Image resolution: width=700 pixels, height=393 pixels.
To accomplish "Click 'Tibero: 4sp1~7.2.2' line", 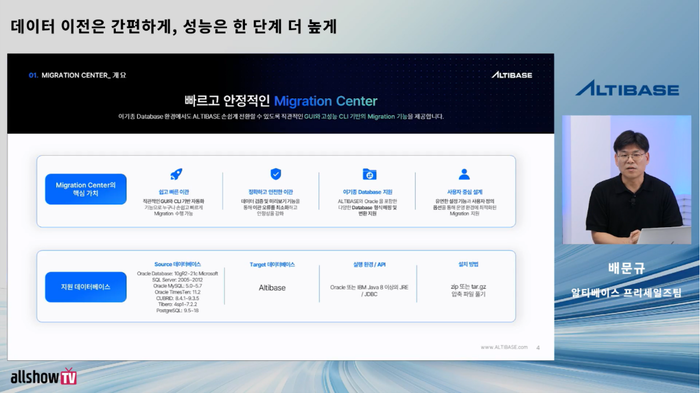I will pyautogui.click(x=177, y=304).
